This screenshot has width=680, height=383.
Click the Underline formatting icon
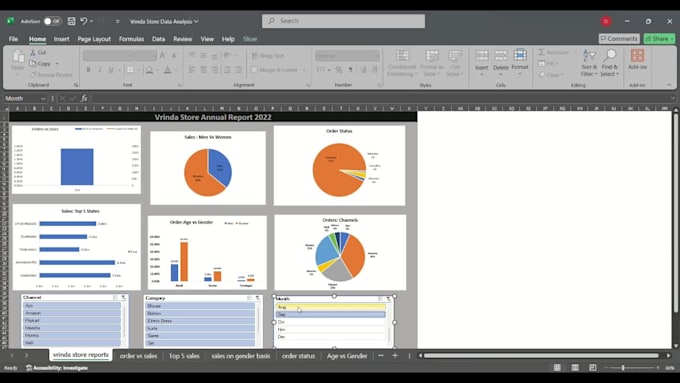pyautogui.click(x=111, y=70)
